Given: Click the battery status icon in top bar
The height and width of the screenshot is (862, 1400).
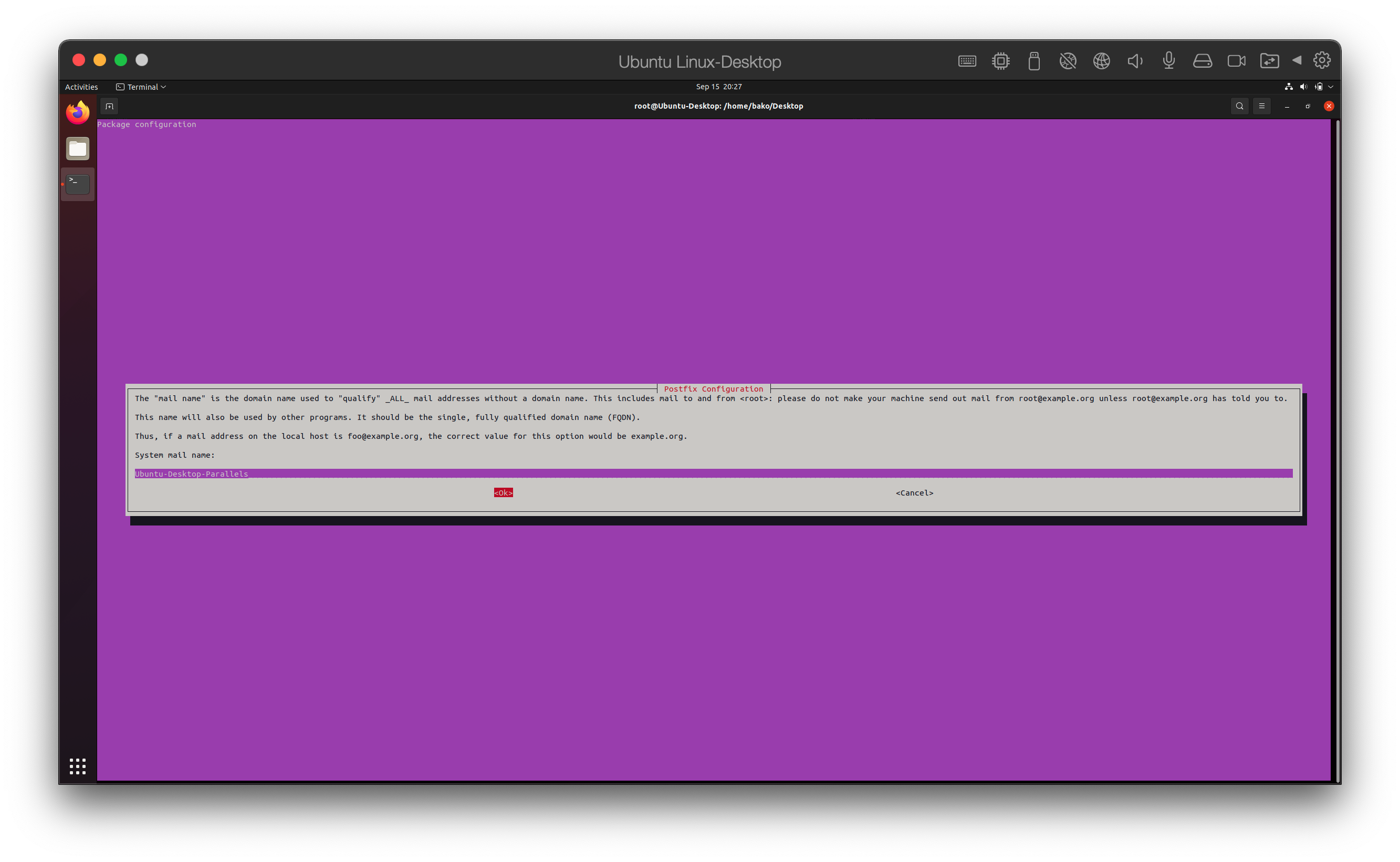Looking at the screenshot, I should pos(1319,87).
